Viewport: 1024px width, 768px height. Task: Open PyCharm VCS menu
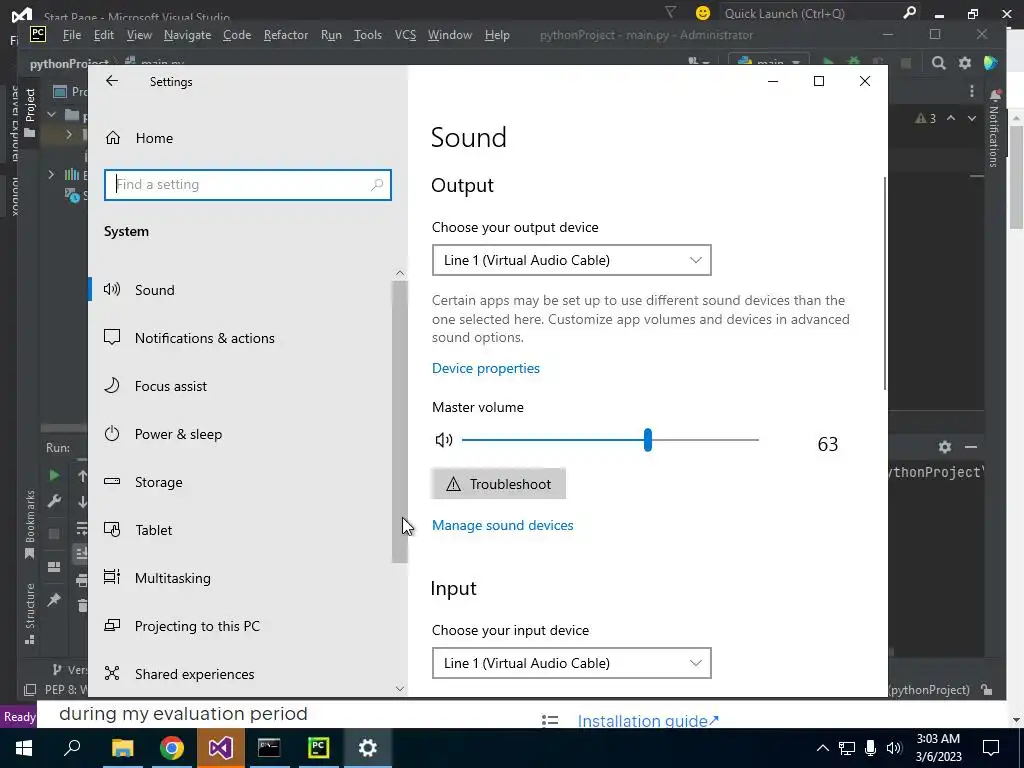(405, 35)
